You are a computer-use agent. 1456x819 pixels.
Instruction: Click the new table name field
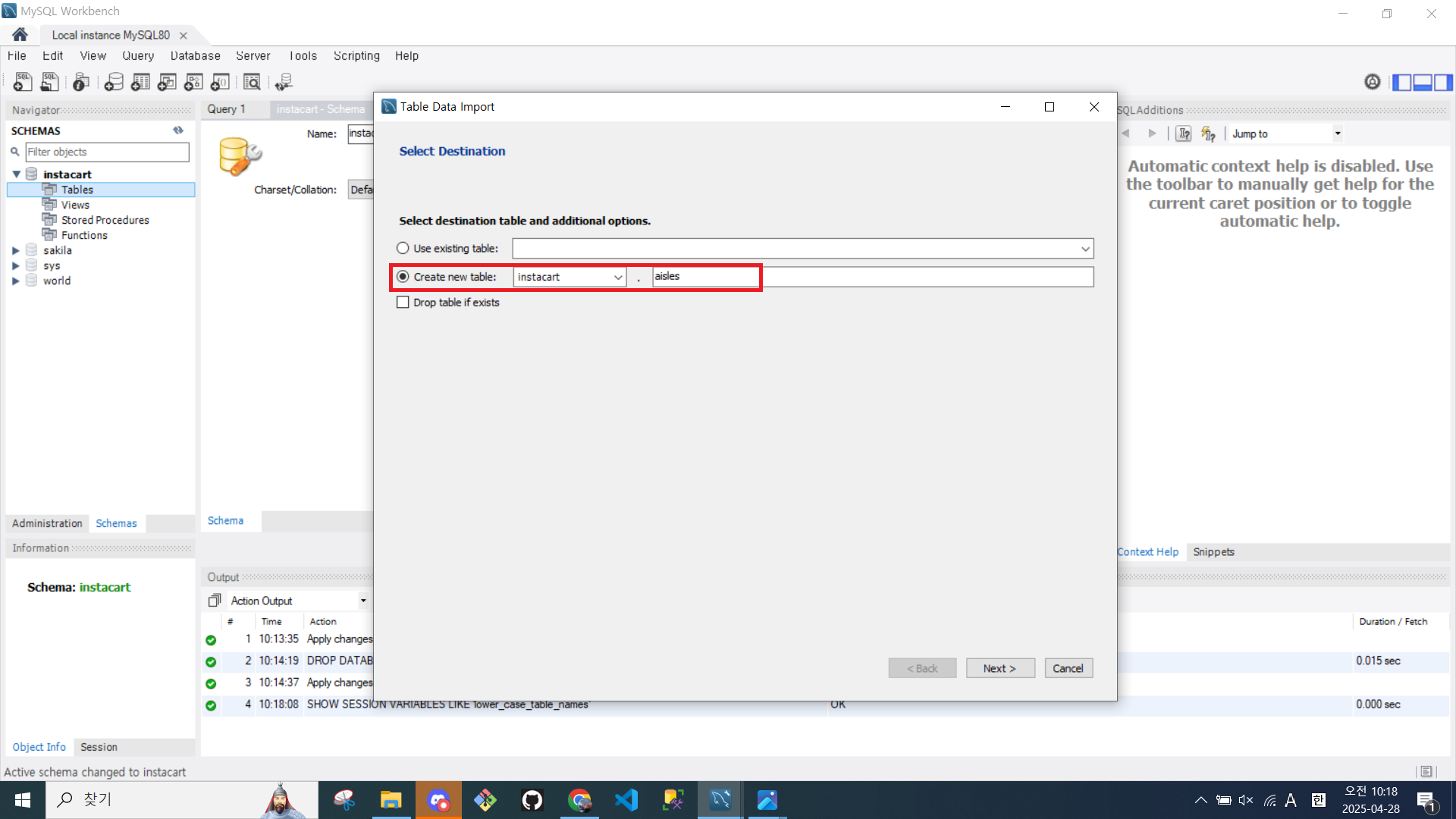click(704, 277)
